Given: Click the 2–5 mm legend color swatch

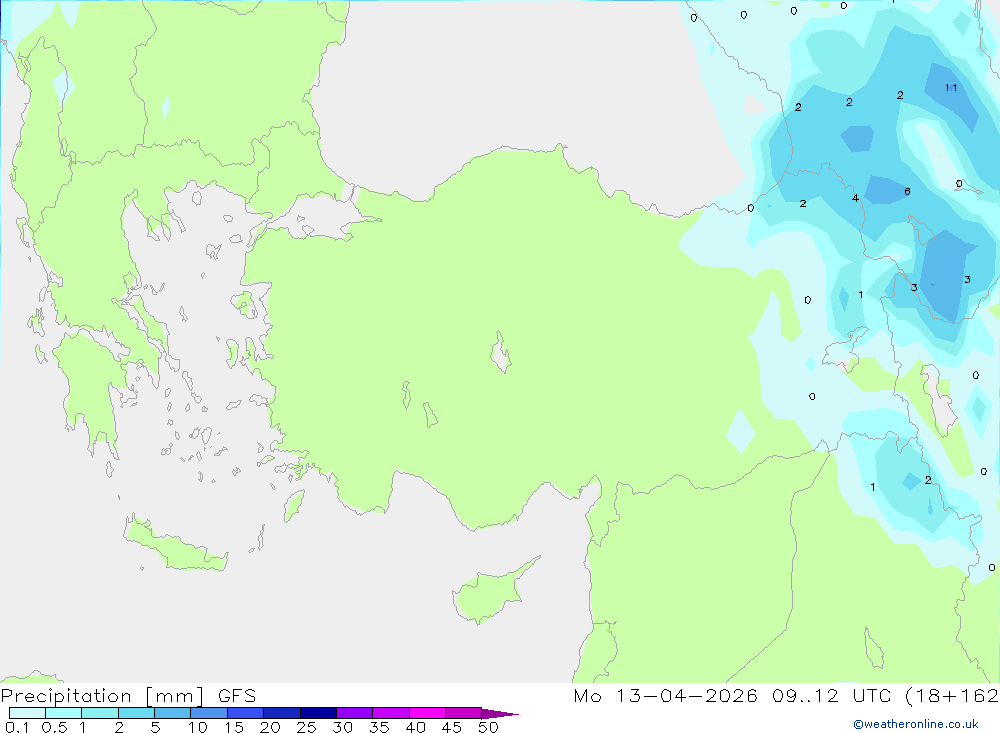Looking at the screenshot, I should click(136, 713).
